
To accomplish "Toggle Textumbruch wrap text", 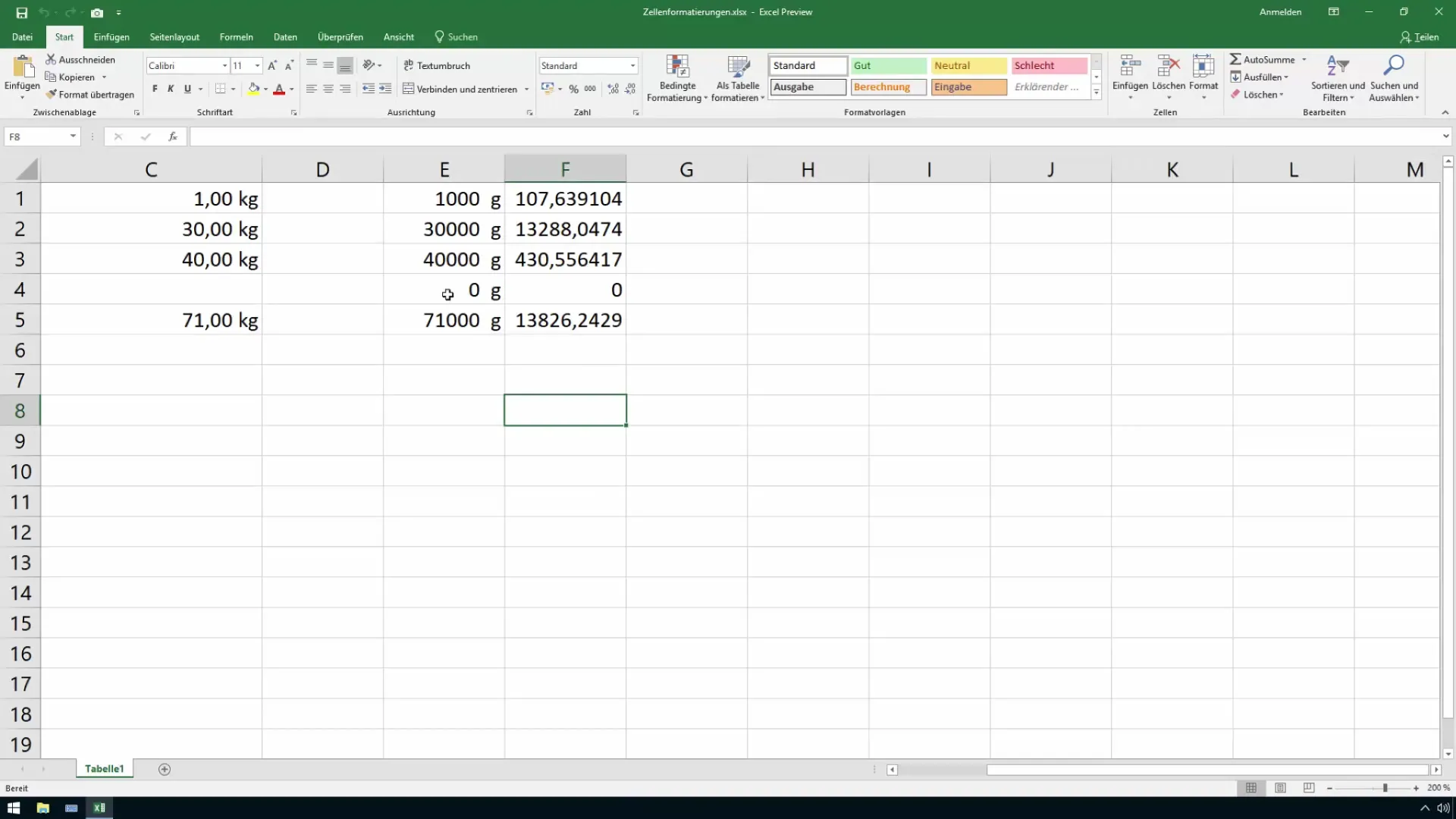I will (437, 66).
